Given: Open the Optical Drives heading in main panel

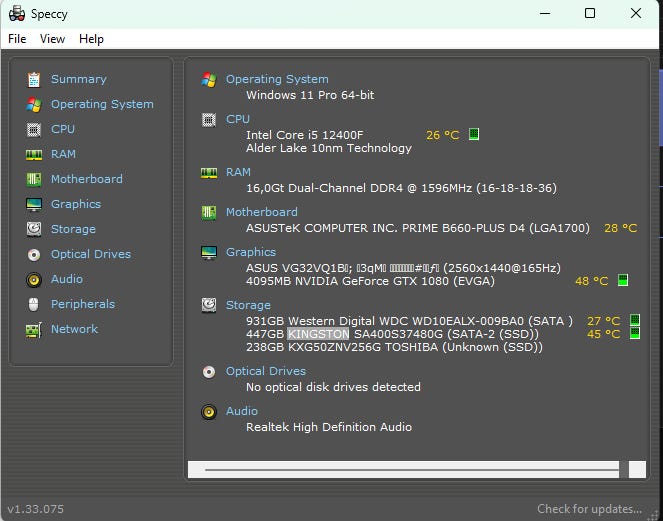Looking at the screenshot, I should tap(266, 371).
